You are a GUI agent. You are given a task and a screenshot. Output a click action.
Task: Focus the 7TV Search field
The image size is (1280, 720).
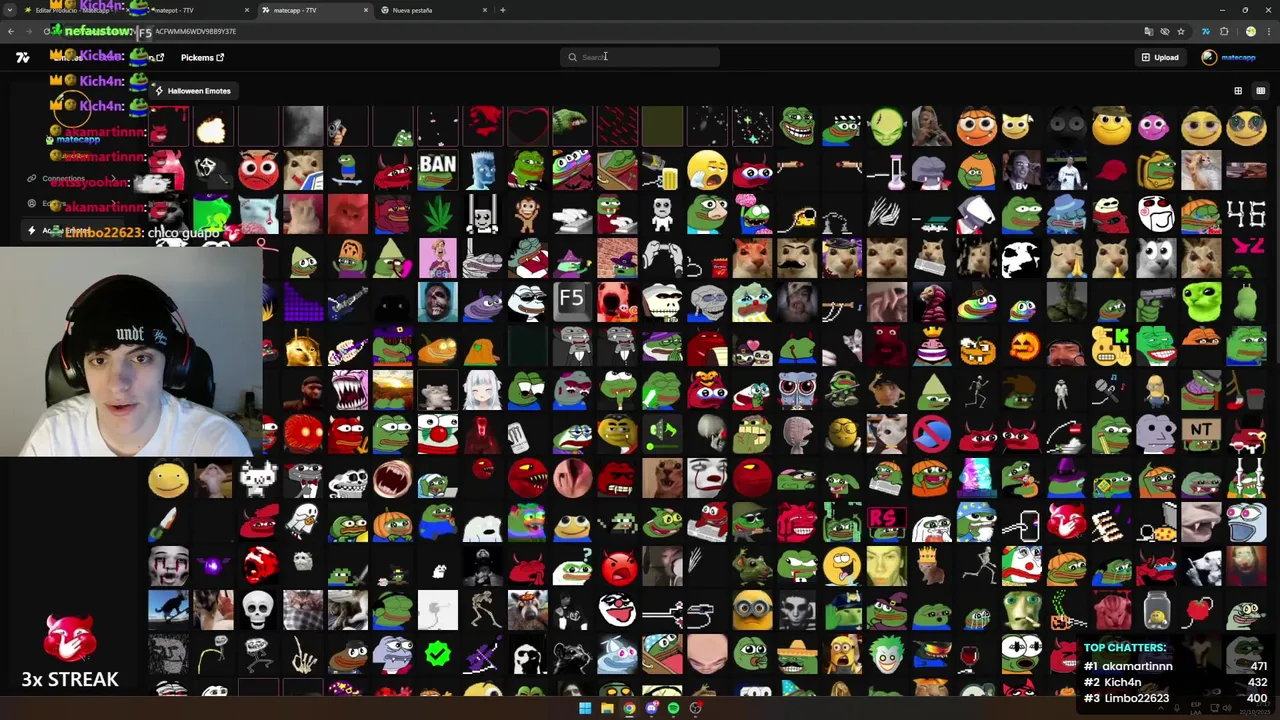click(x=640, y=57)
